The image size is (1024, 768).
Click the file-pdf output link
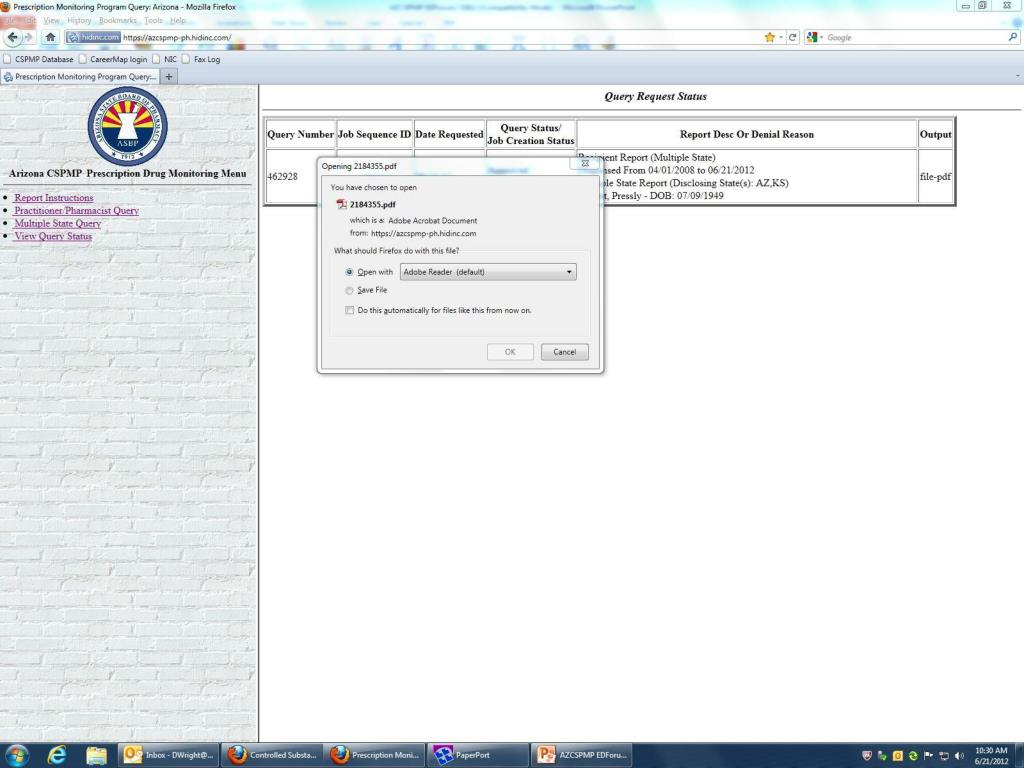pos(935,176)
